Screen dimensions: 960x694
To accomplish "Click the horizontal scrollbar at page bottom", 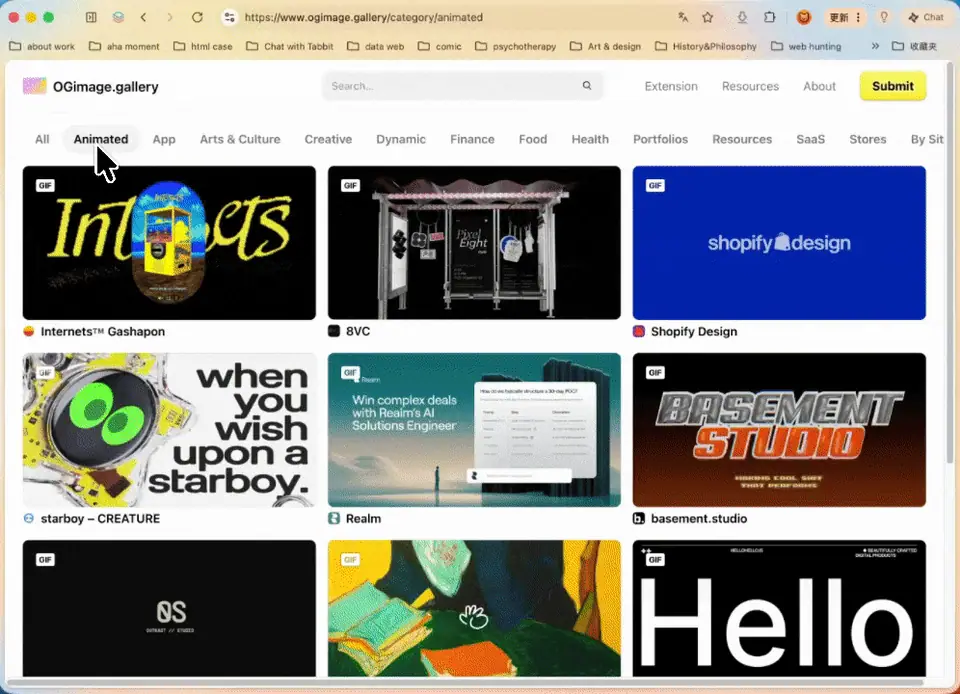I will point(465,682).
